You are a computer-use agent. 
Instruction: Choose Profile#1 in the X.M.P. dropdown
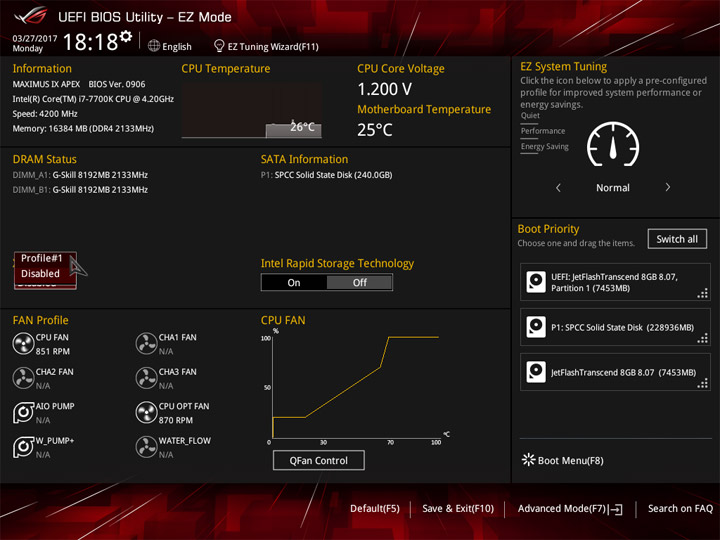click(x=42, y=258)
